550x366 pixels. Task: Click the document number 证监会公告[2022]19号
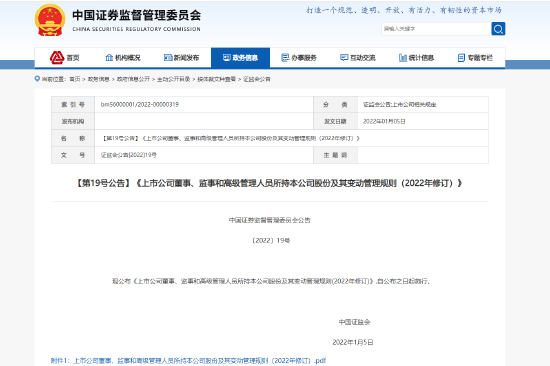tap(129, 155)
